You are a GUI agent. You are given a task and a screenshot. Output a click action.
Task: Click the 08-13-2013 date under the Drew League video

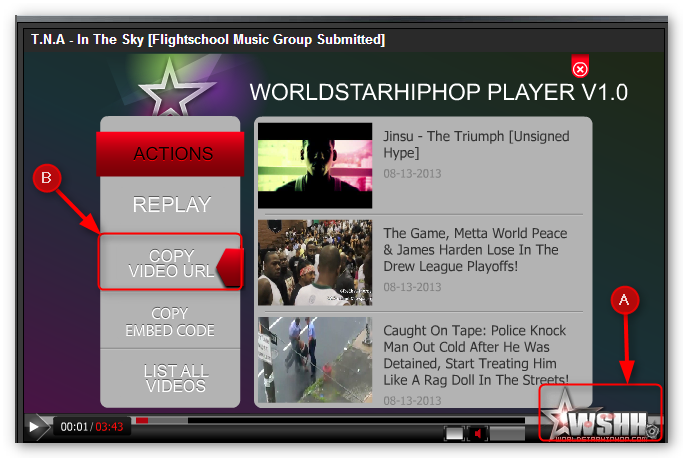click(x=412, y=287)
